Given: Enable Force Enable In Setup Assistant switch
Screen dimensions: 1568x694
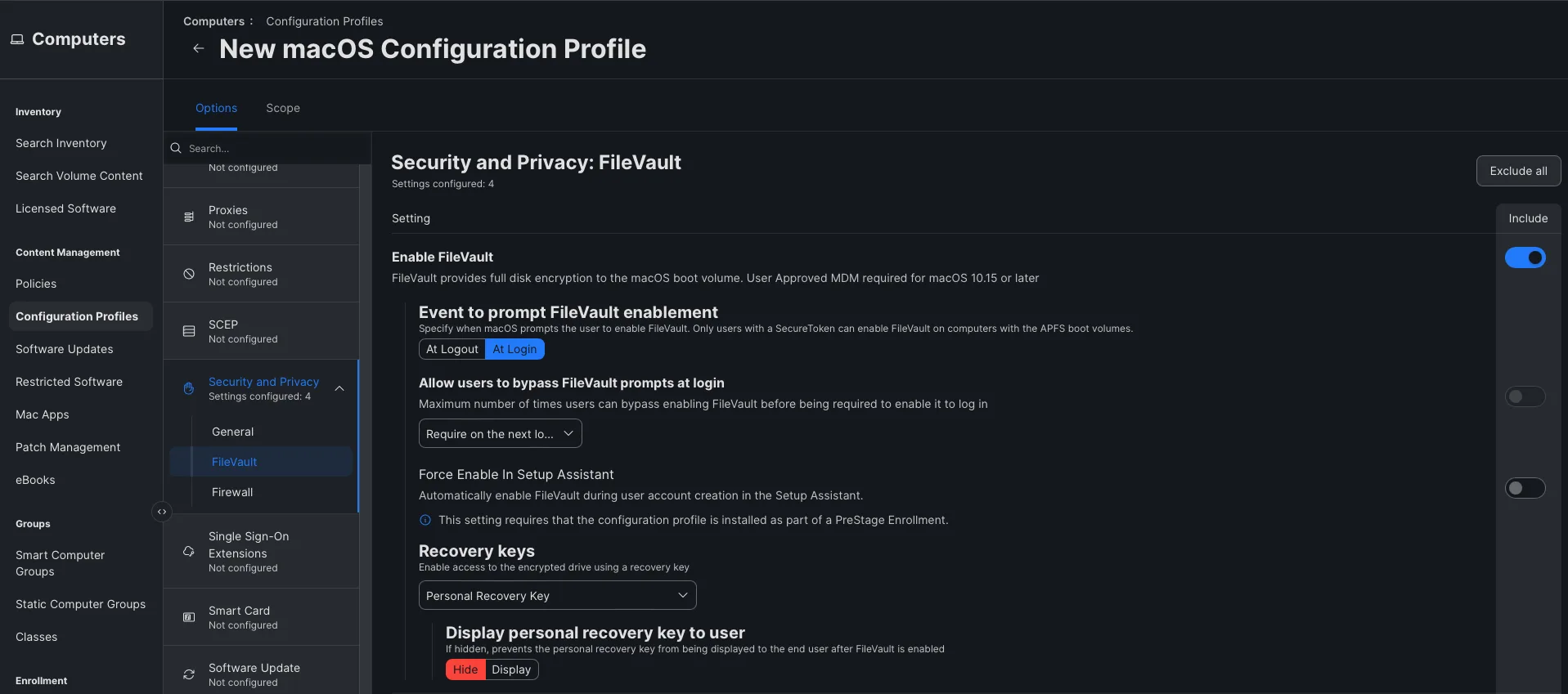Looking at the screenshot, I should pyautogui.click(x=1525, y=489).
